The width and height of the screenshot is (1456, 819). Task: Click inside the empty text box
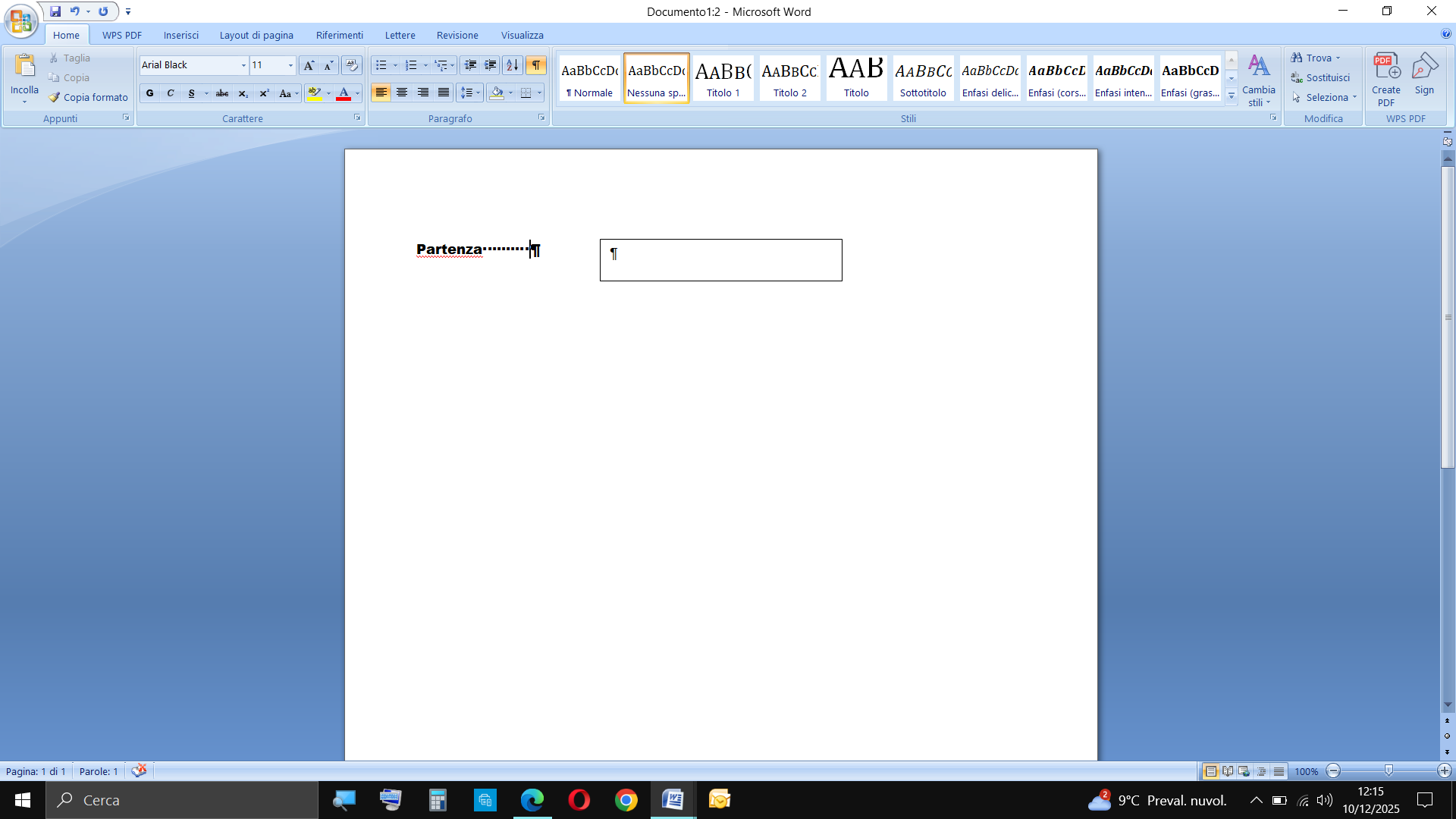[720, 261]
